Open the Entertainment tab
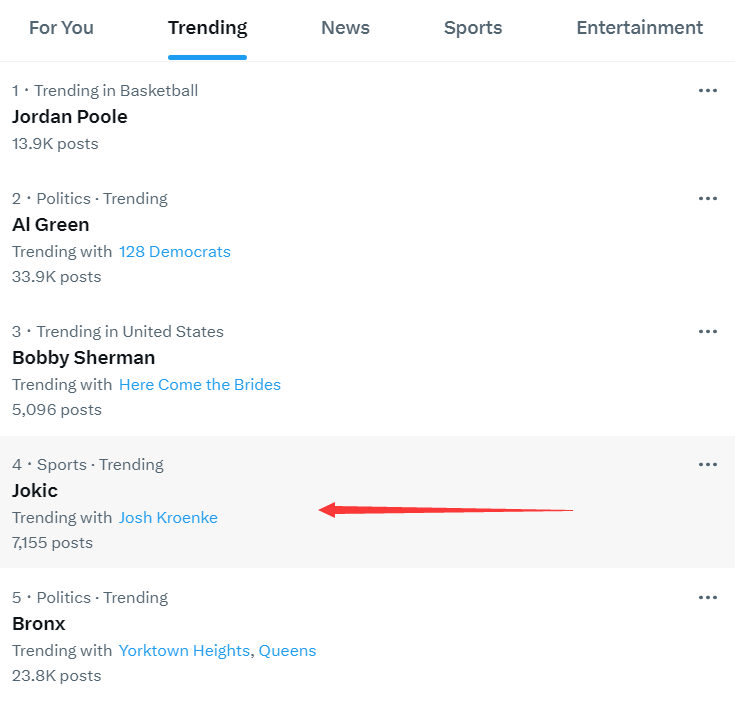Image resolution: width=735 pixels, height=712 pixels. click(x=639, y=28)
